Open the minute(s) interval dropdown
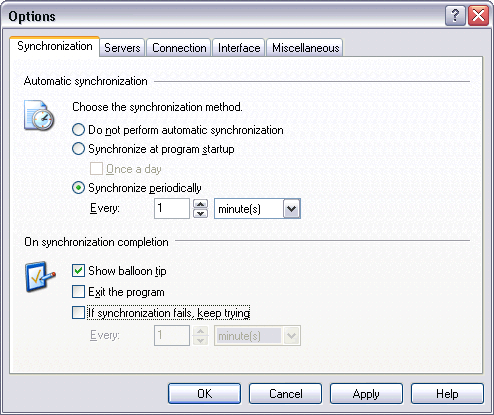Image resolution: width=494 pixels, height=415 pixels. click(x=291, y=209)
